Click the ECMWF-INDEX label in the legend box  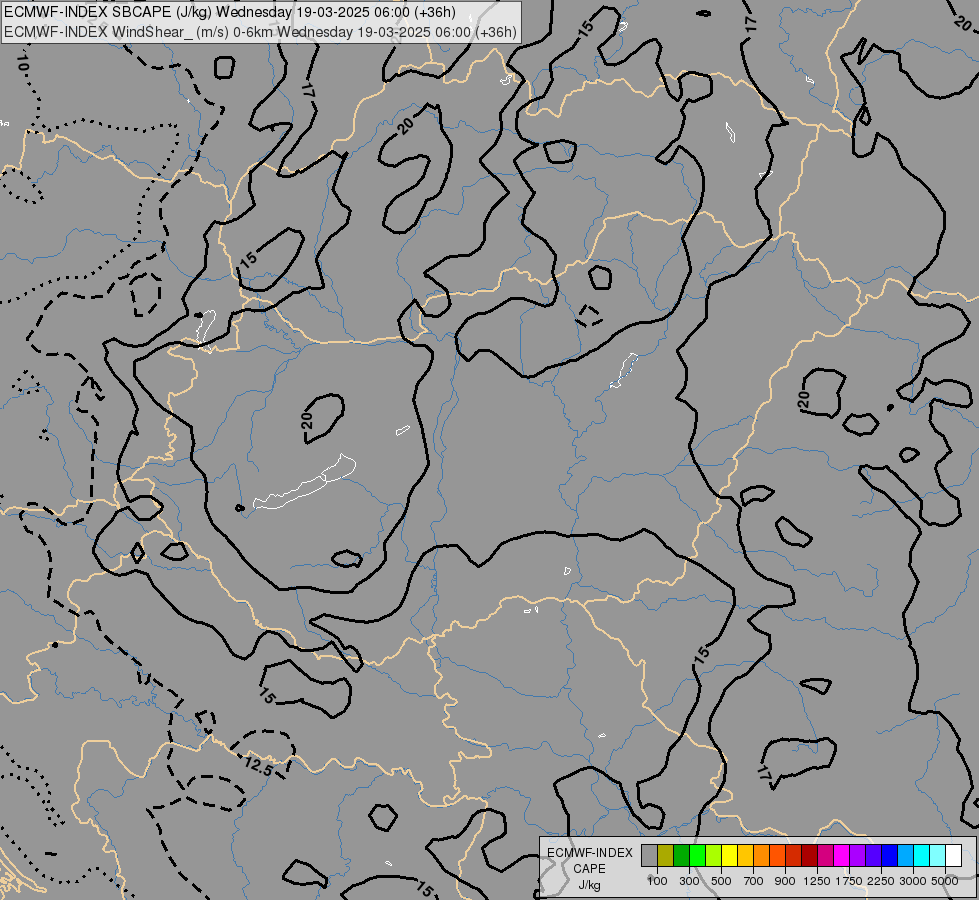tap(590, 853)
